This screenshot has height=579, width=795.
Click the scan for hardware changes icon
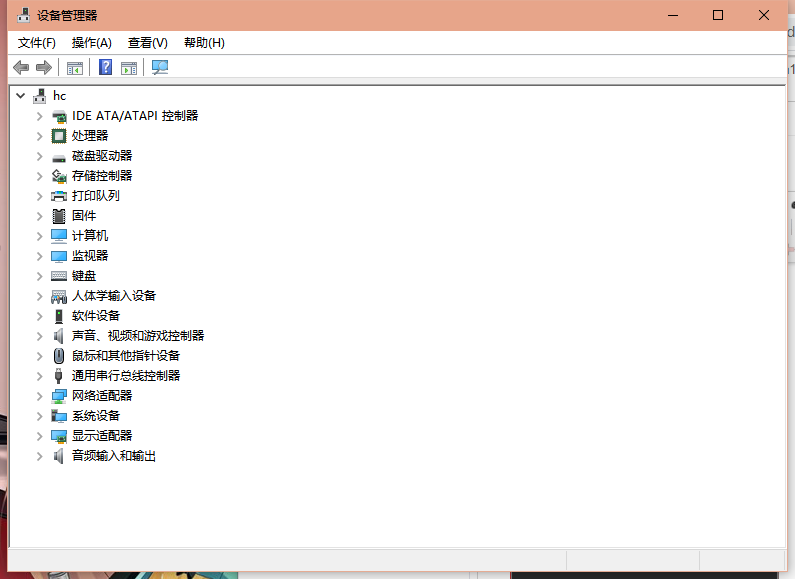point(160,67)
